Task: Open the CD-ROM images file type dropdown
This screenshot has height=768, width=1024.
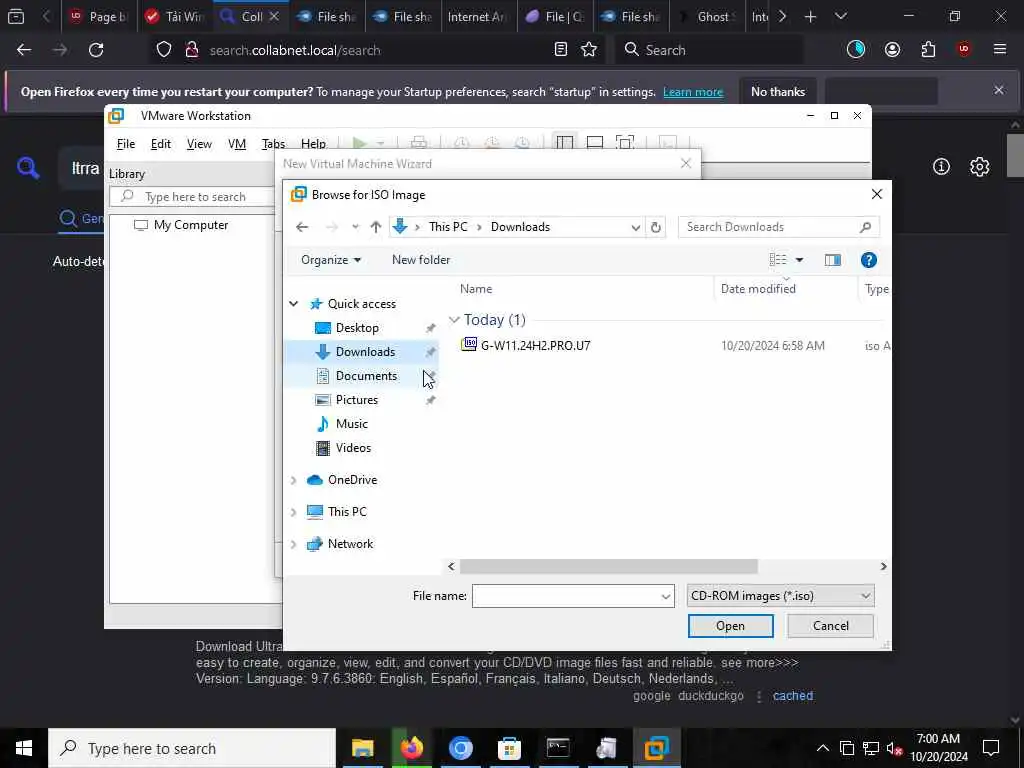Action: [780, 596]
